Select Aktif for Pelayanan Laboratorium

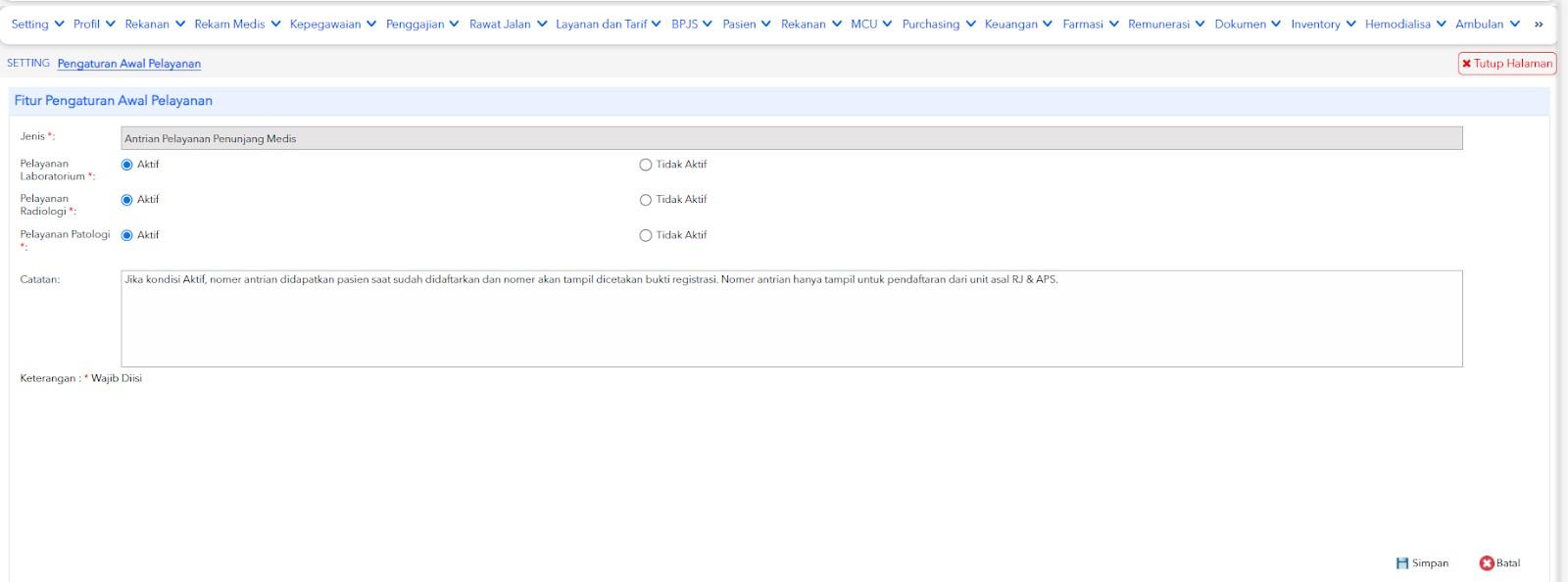(126, 165)
